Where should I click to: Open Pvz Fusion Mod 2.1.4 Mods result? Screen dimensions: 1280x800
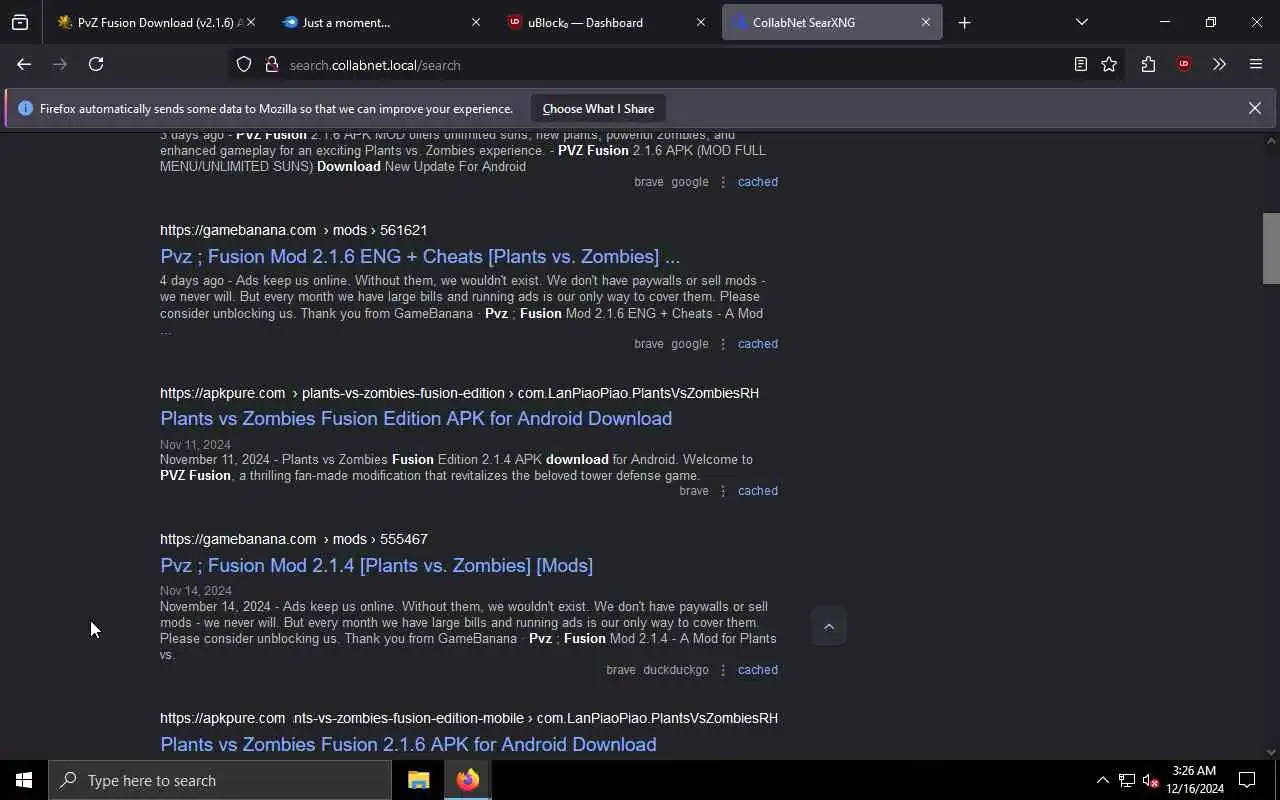tap(376, 565)
